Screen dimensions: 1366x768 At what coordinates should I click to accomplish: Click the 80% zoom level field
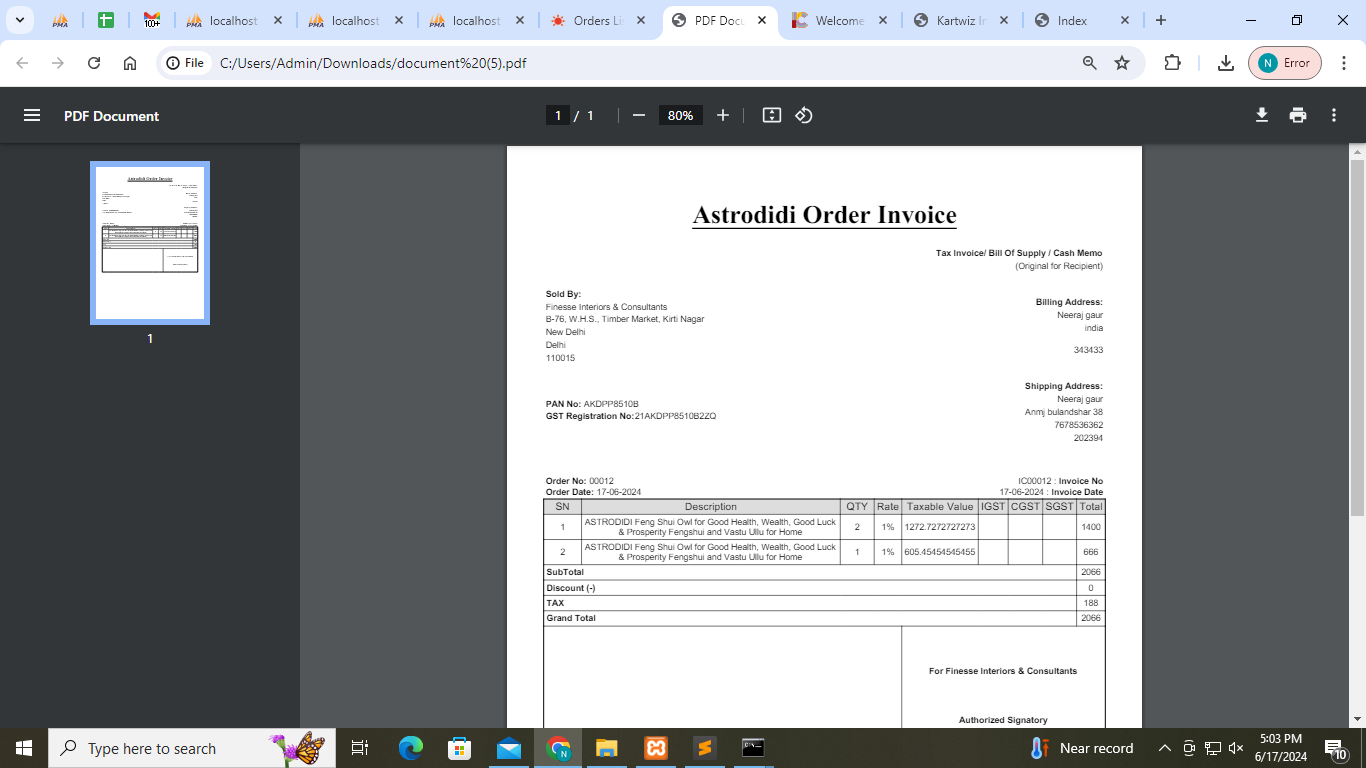pyautogui.click(x=680, y=115)
